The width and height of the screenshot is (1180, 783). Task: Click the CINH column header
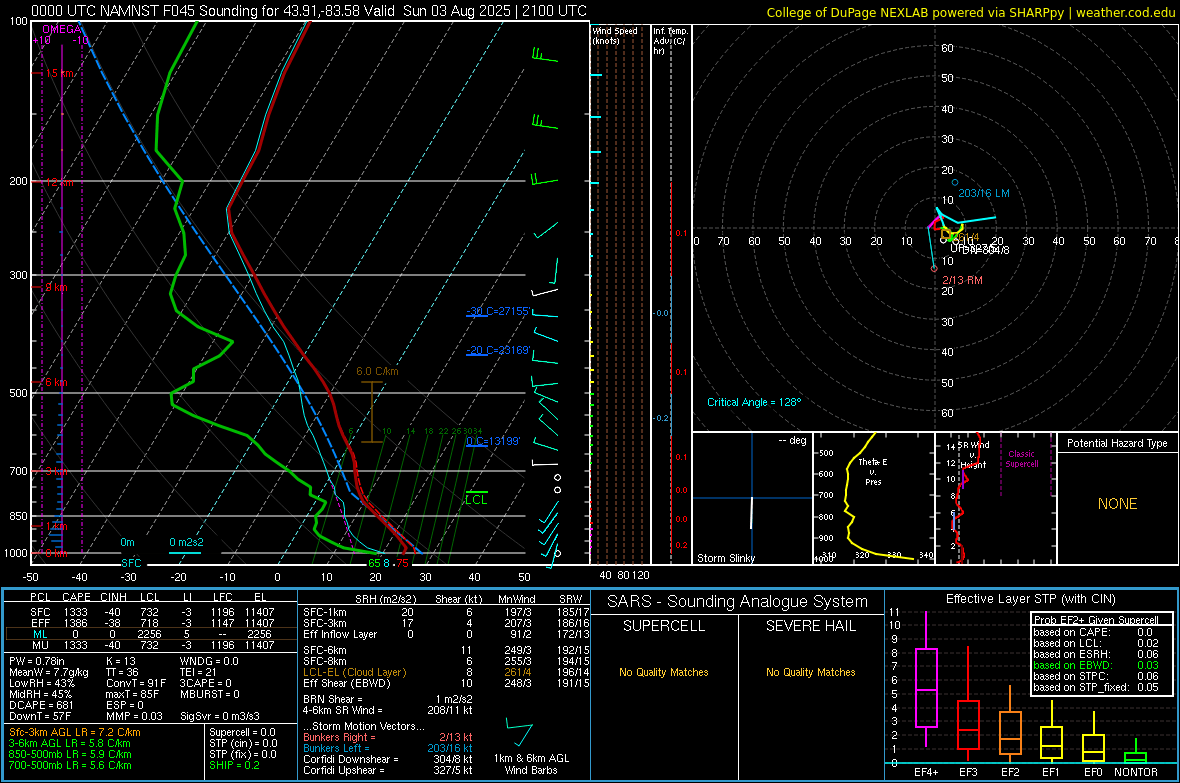[113, 598]
